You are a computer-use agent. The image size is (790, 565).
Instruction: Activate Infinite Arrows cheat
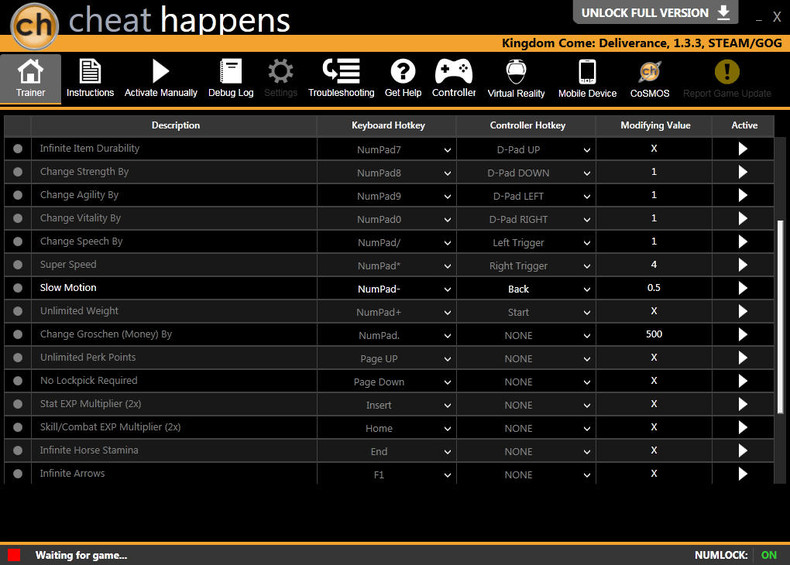coord(743,473)
